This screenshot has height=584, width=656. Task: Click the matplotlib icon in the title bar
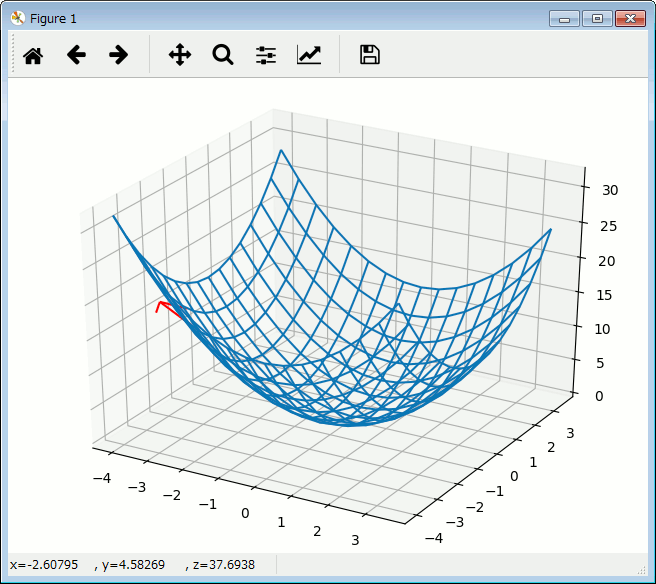pyautogui.click(x=17, y=18)
